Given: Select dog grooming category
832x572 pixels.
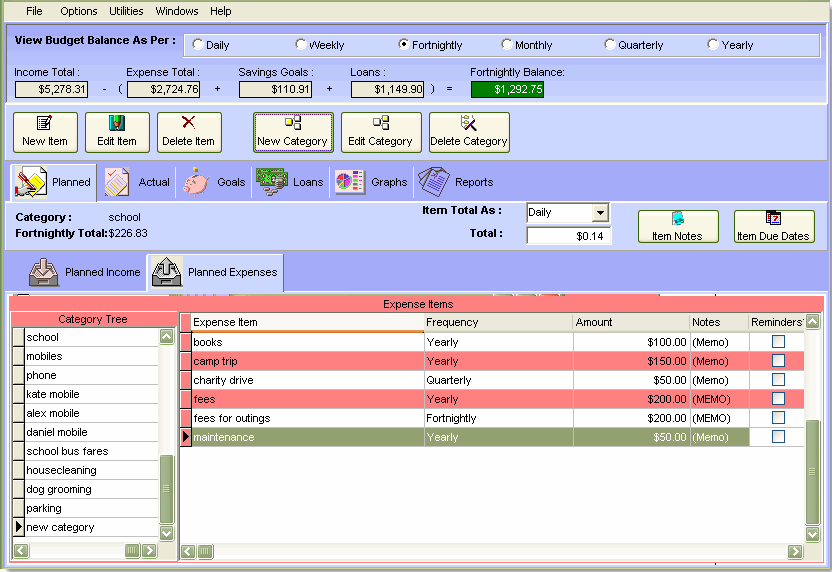Looking at the screenshot, I should [x=91, y=489].
